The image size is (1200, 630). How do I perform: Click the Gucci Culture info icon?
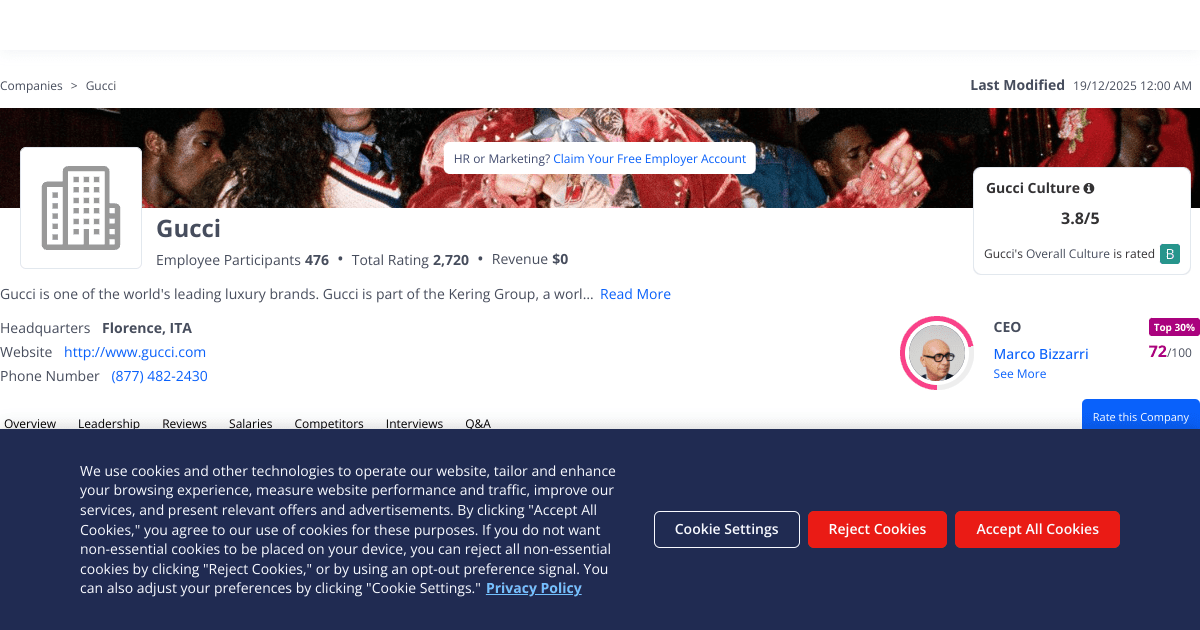(x=1089, y=188)
